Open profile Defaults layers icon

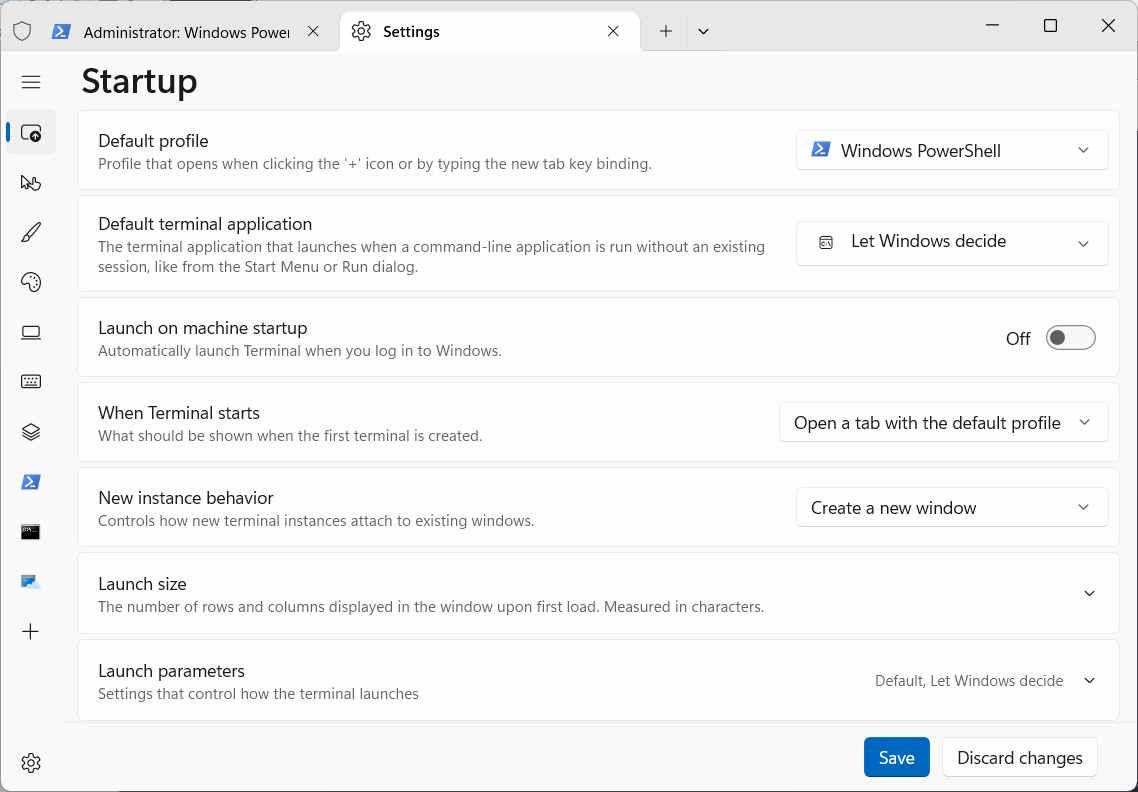click(x=31, y=432)
